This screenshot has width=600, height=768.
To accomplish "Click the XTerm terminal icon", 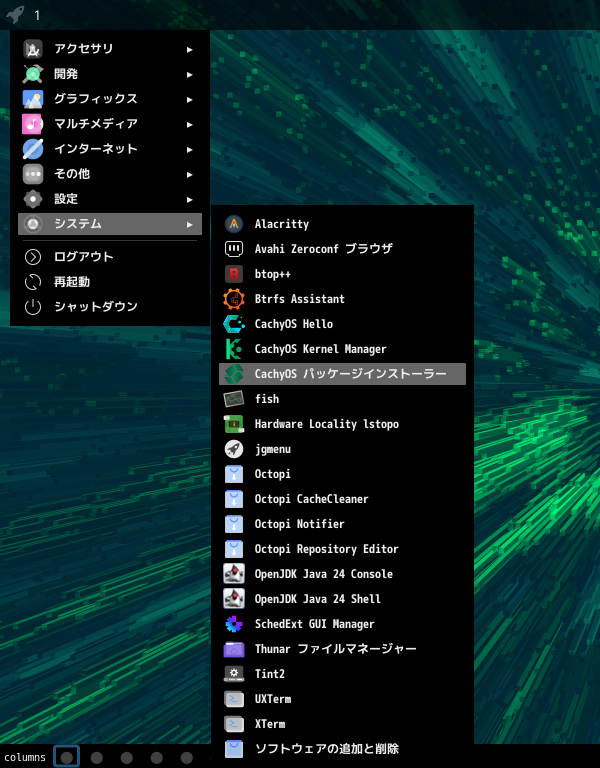I will [x=234, y=724].
